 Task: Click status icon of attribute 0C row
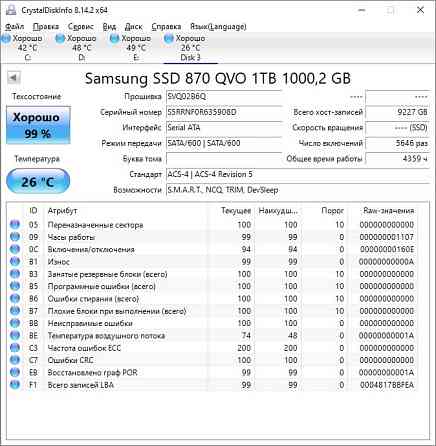coord(15,249)
